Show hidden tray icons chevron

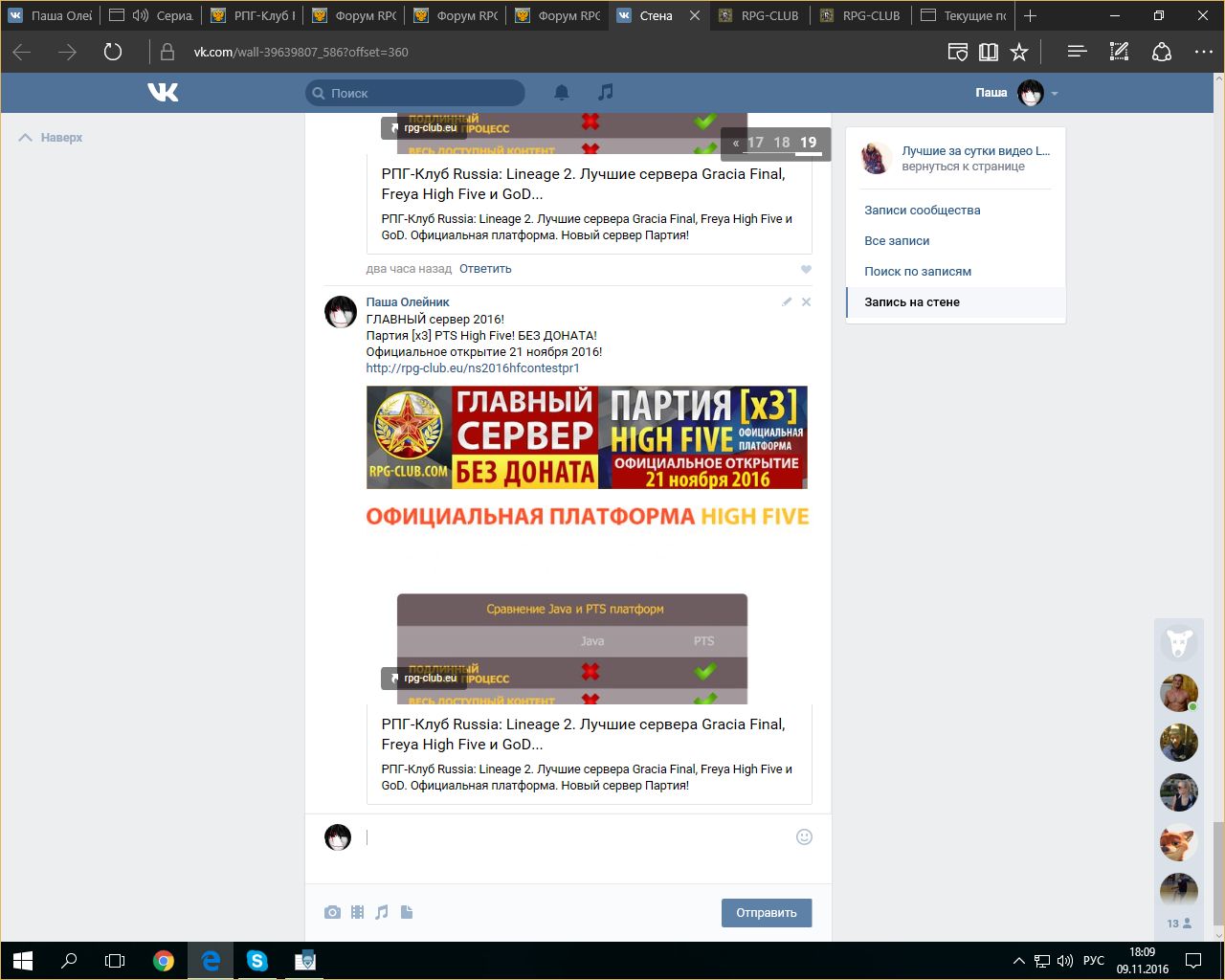click(x=1018, y=960)
